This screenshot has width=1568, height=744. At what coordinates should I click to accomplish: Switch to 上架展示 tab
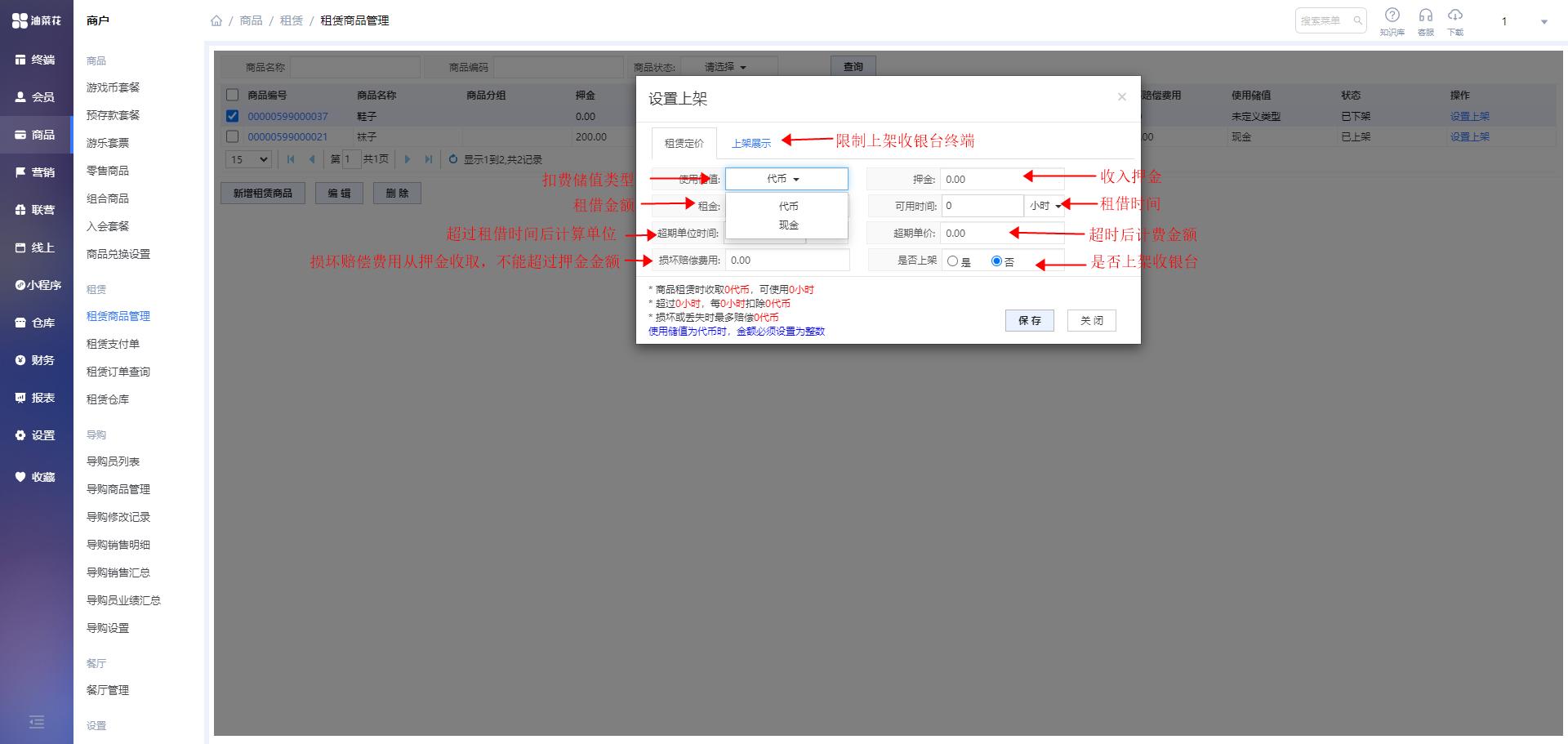point(751,143)
